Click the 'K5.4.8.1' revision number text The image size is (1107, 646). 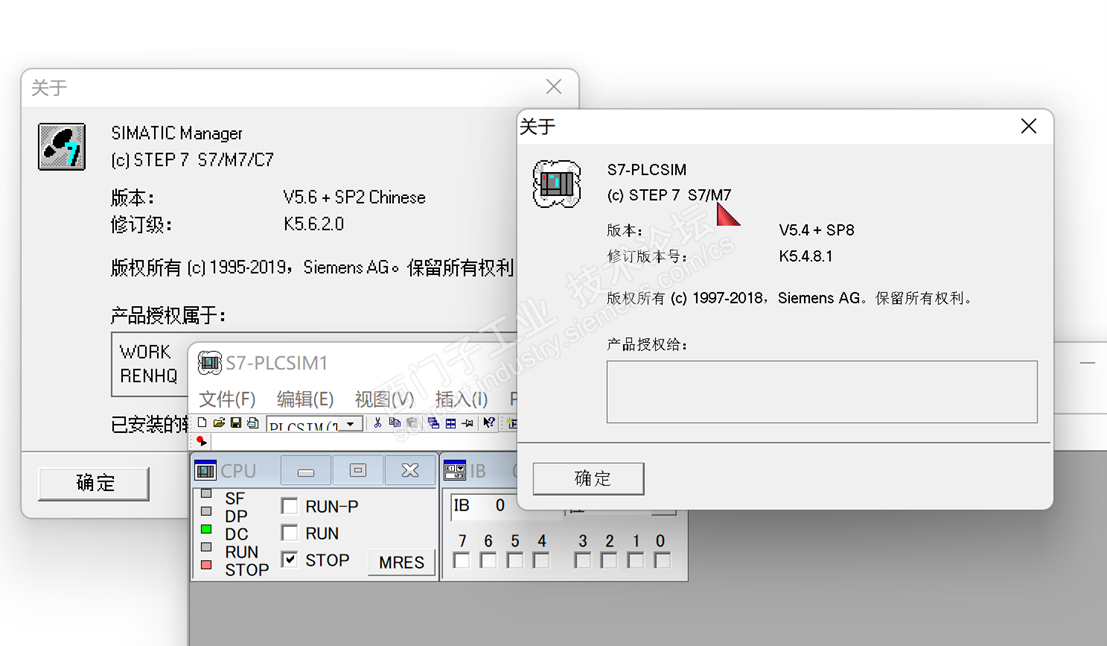pyautogui.click(x=806, y=256)
